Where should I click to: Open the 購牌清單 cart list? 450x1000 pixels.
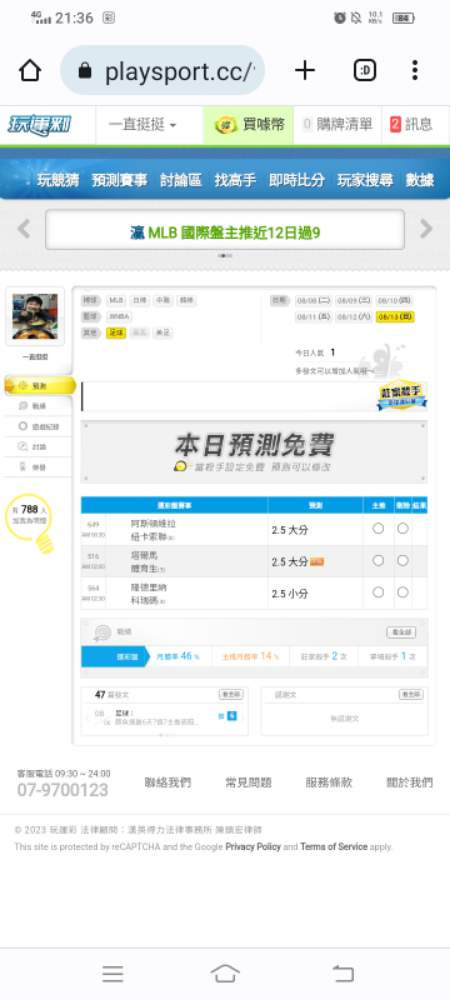(x=338, y=125)
